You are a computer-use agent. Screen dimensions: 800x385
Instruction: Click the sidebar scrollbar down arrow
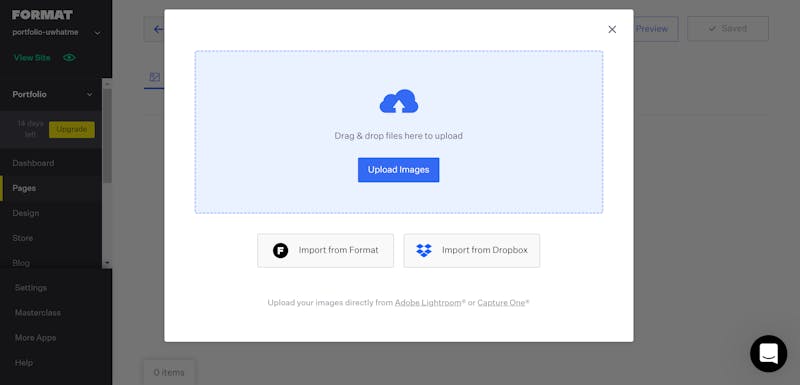click(x=107, y=263)
